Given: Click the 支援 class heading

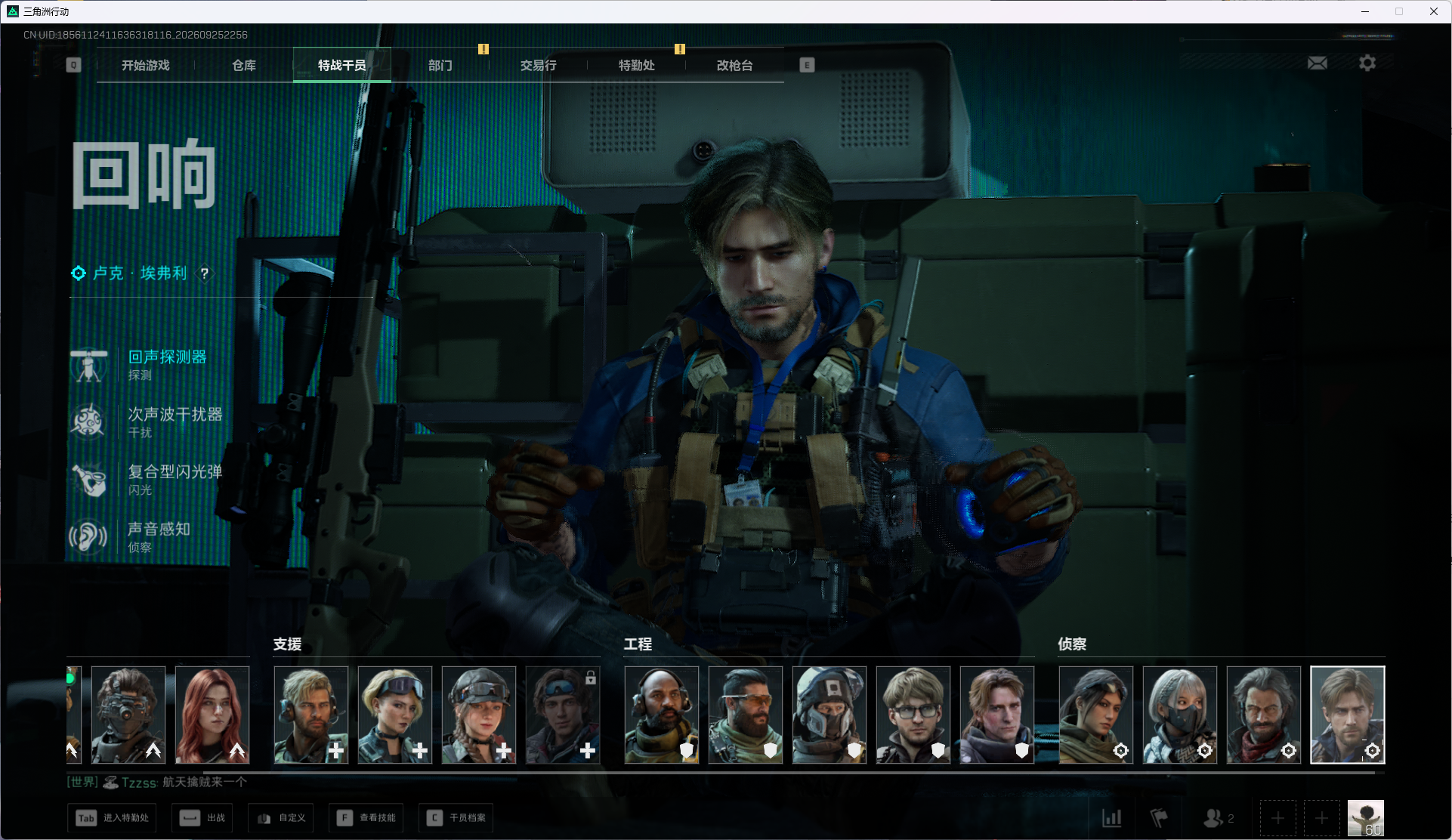Looking at the screenshot, I should pos(288,644).
